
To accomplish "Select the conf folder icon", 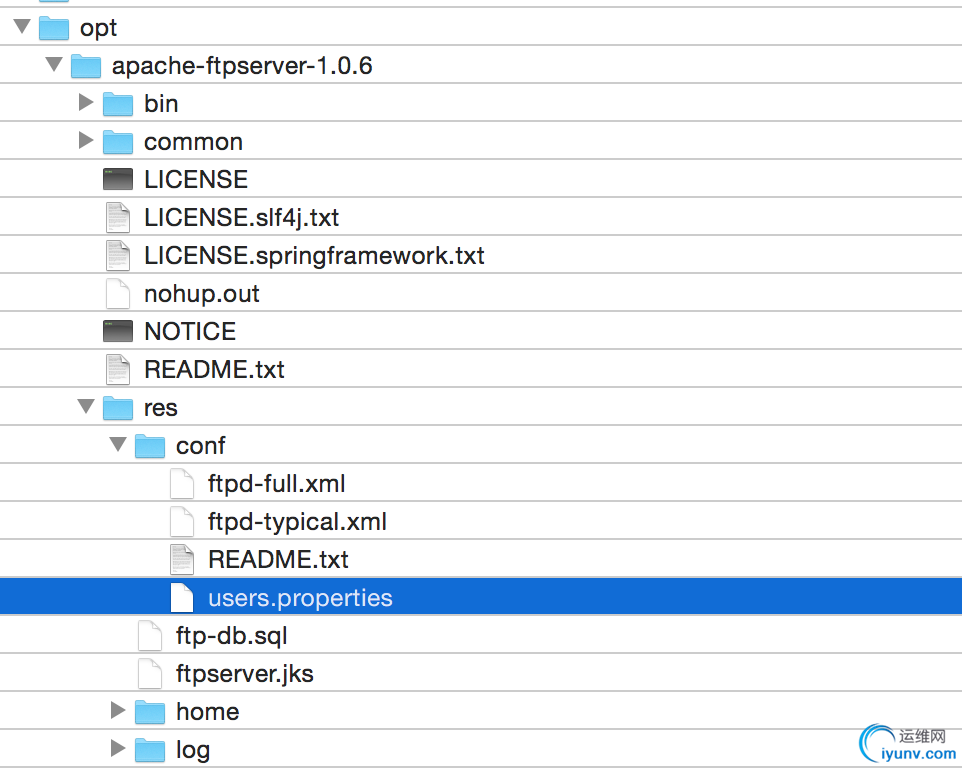I will (150, 446).
